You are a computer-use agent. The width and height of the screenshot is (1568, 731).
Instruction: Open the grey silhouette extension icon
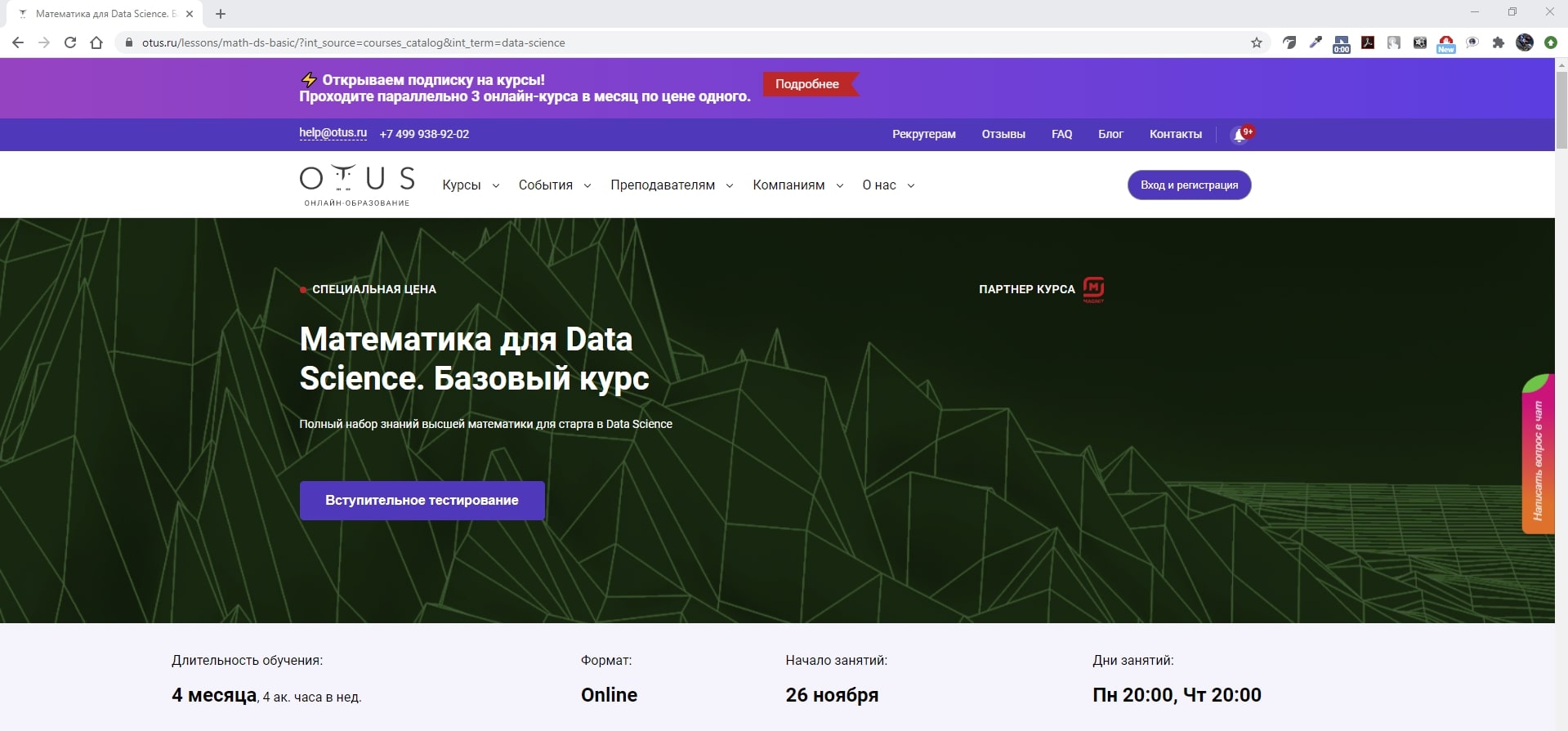coord(1394,42)
